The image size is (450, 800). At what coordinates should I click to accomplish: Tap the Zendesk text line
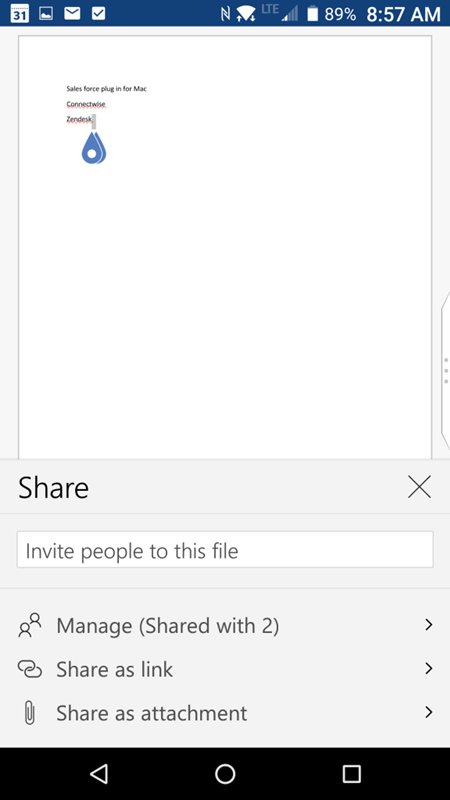point(79,119)
